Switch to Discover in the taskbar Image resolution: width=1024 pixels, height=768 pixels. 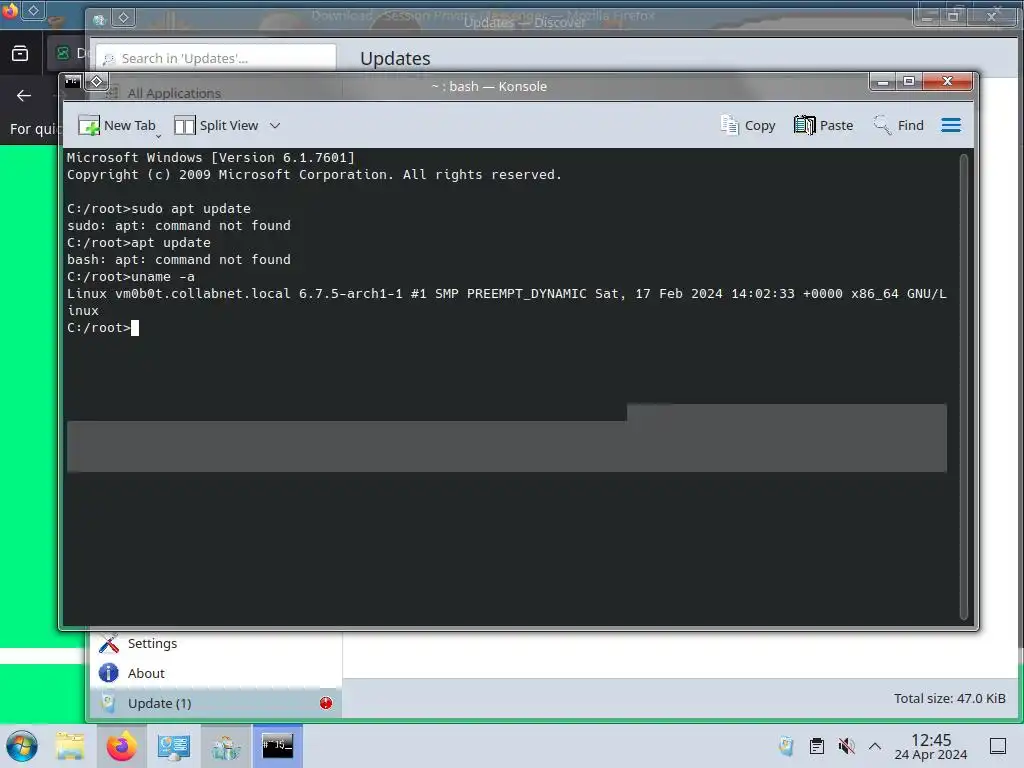tap(225, 746)
